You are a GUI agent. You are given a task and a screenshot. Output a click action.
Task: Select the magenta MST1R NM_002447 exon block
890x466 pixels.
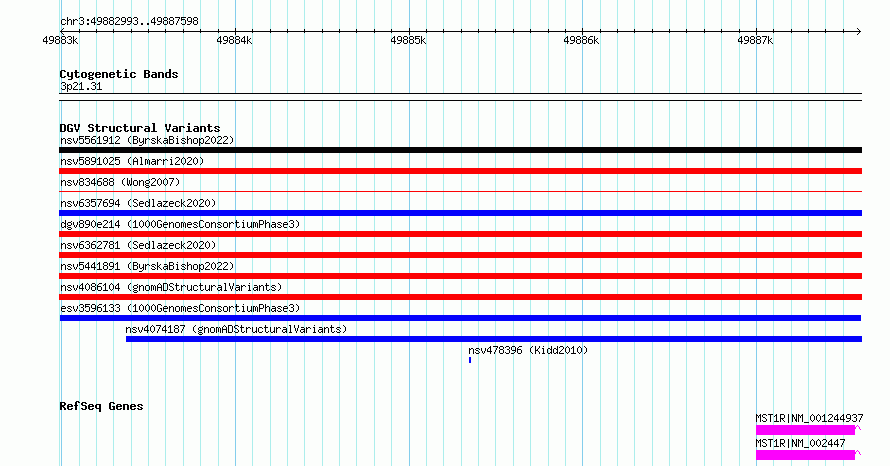[805, 455]
